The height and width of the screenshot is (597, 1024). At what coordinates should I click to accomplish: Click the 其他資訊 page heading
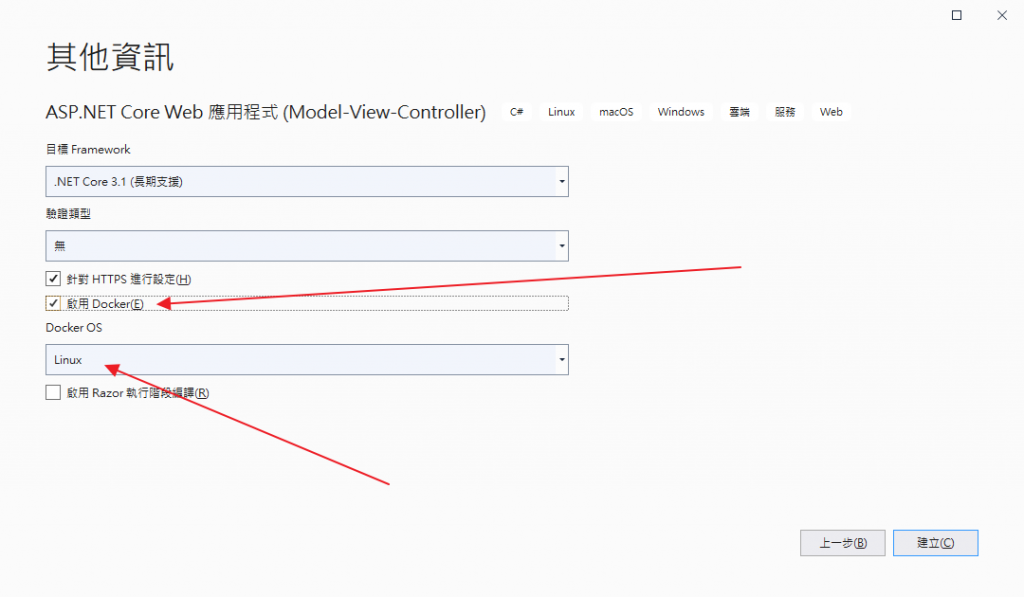[x=110, y=57]
